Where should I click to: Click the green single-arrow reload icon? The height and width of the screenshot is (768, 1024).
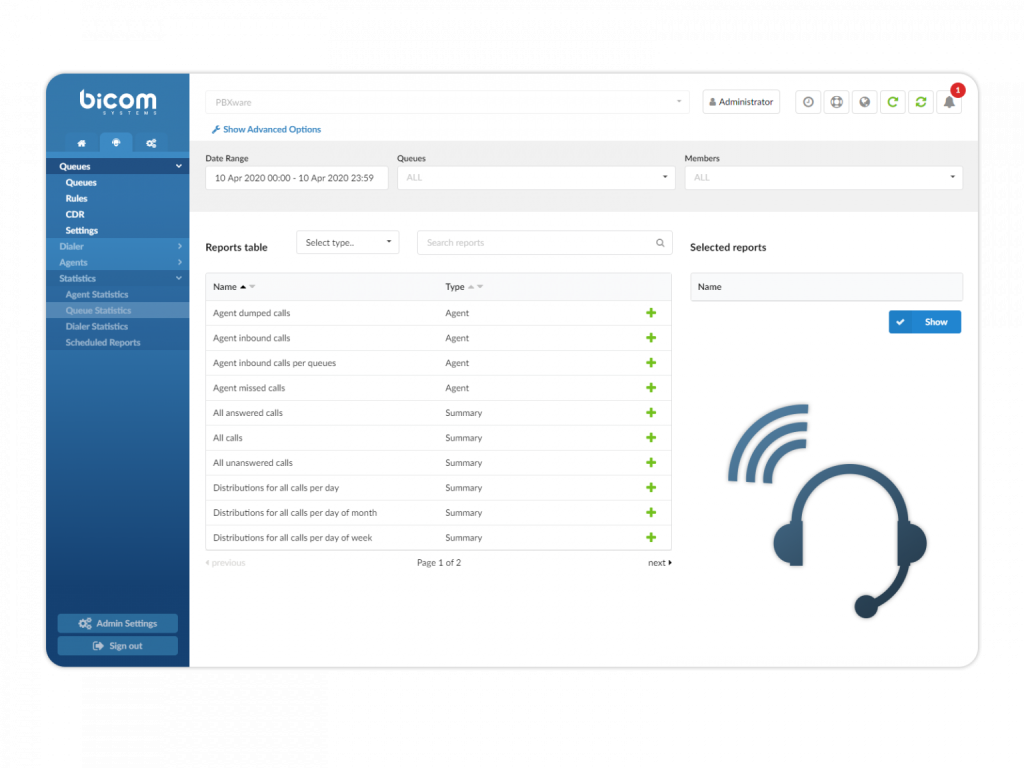[x=892, y=102]
